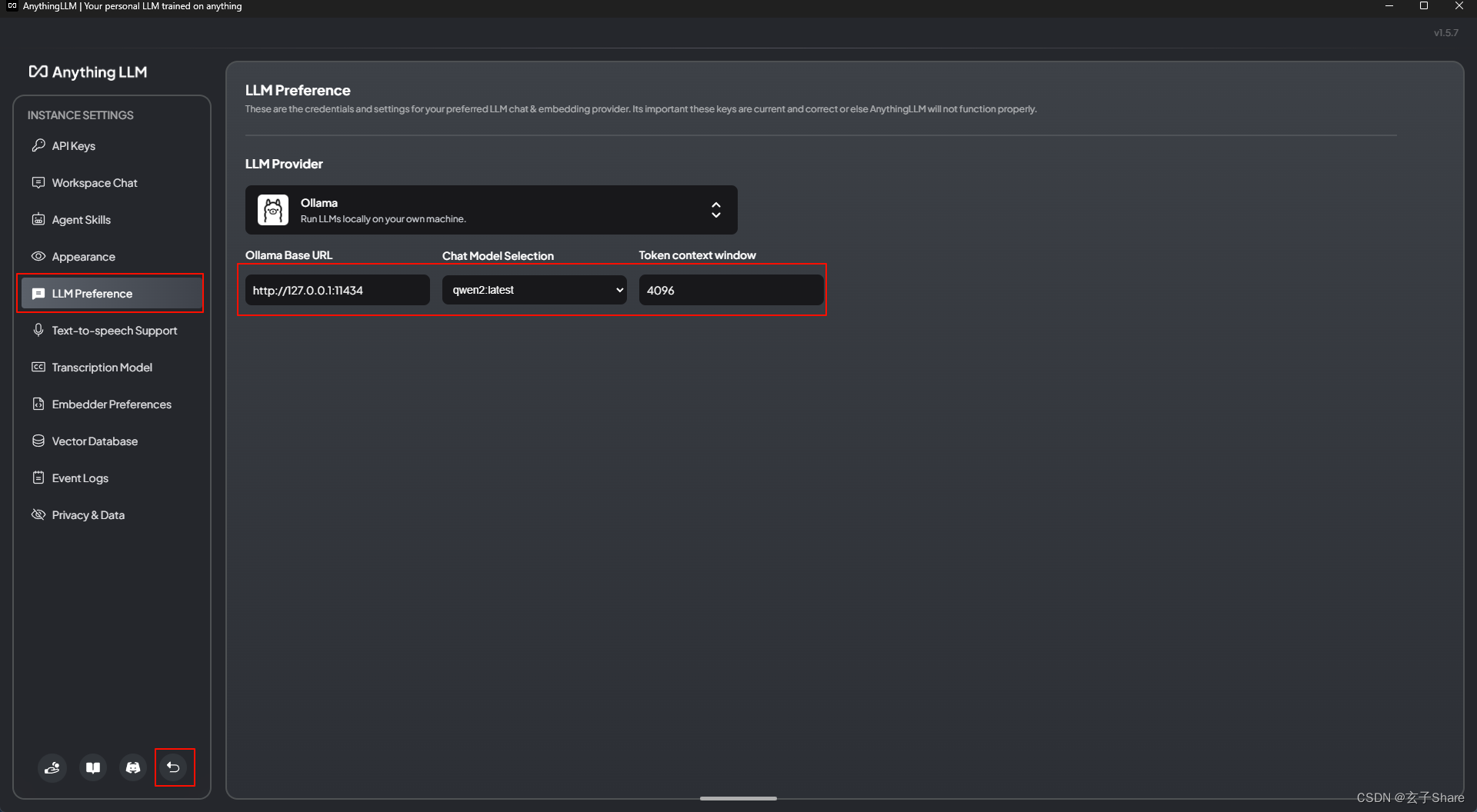Click the Privacy & Data crossed-eye icon
This screenshot has height=812, width=1477.
pos(38,514)
